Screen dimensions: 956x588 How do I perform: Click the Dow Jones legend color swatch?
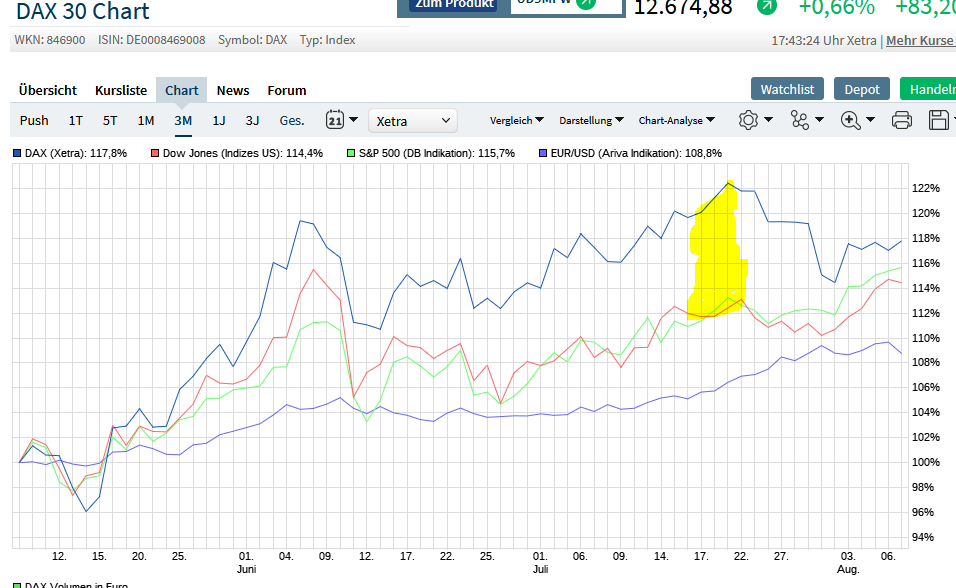[155, 154]
